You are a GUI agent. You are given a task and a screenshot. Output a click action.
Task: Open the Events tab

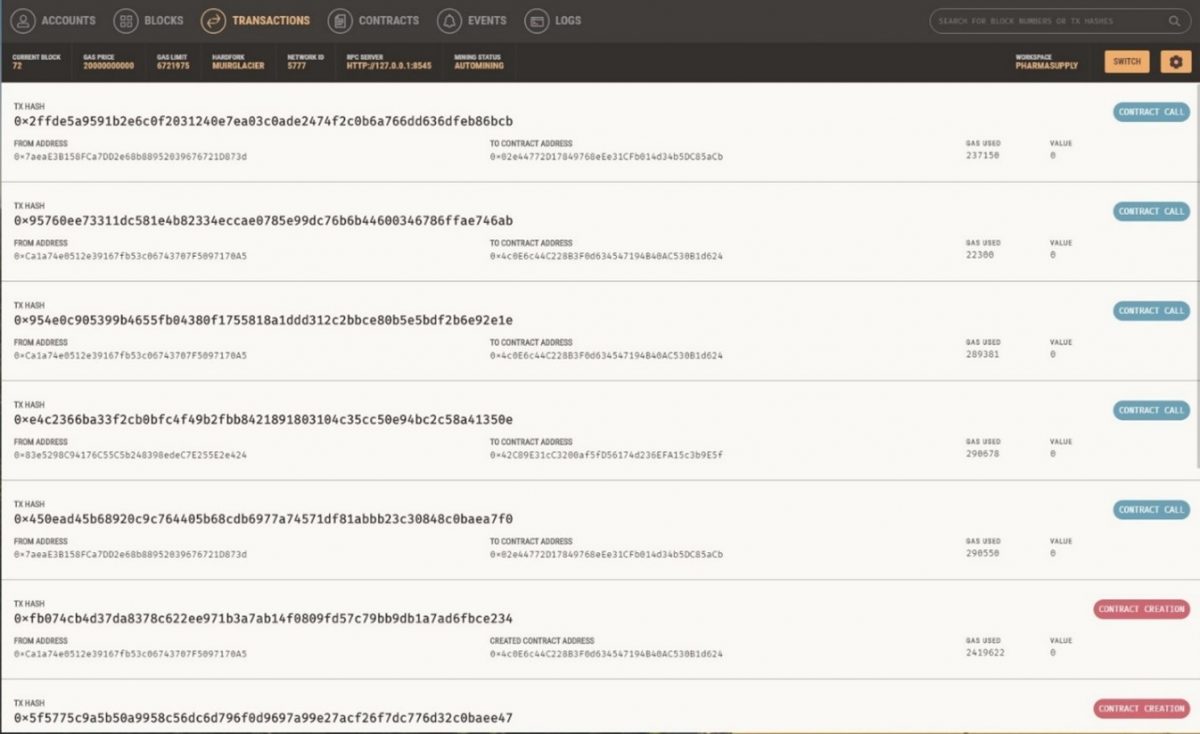[x=487, y=21]
